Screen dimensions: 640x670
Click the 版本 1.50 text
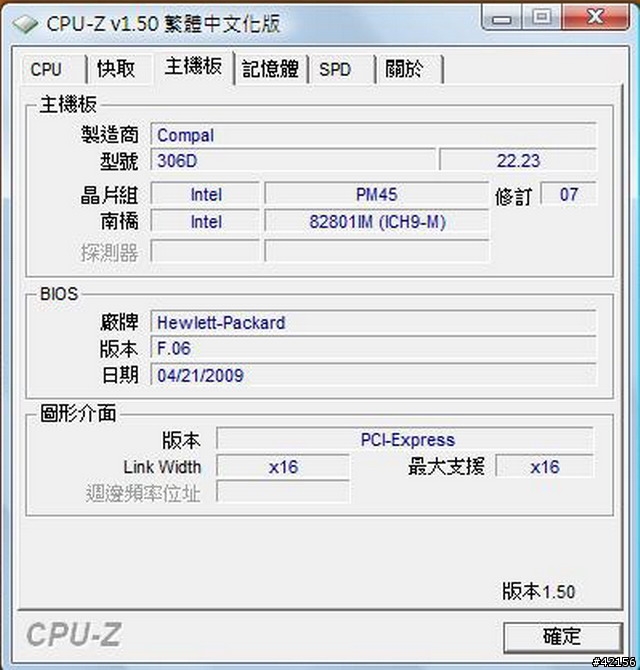pos(538,591)
